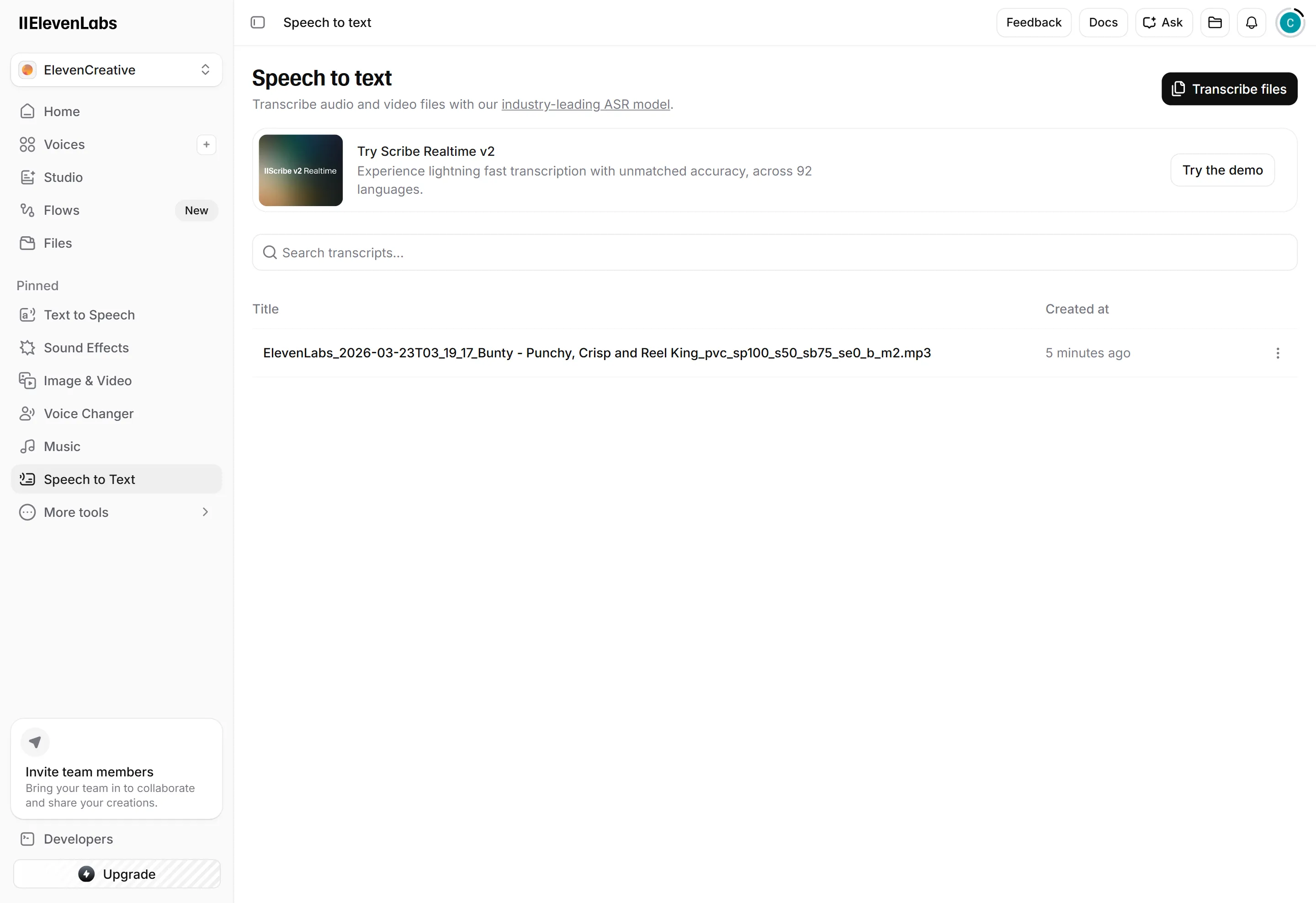
Task: Open the industry-leading ASR model link
Action: (x=585, y=104)
